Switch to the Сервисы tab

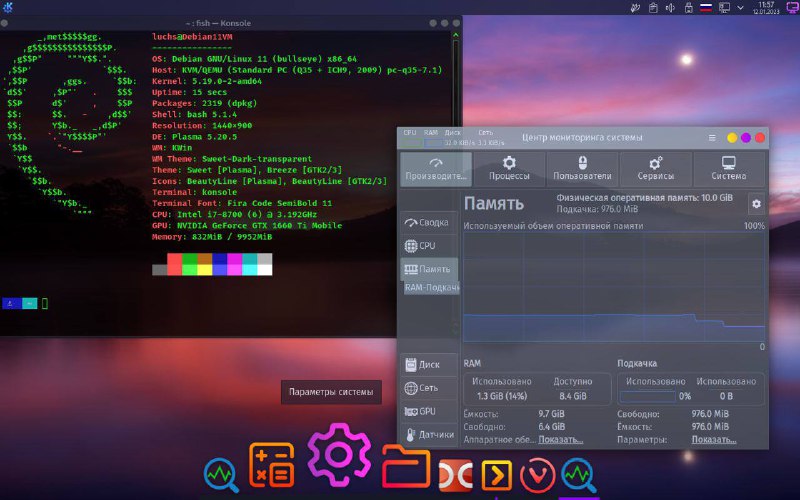click(x=656, y=169)
